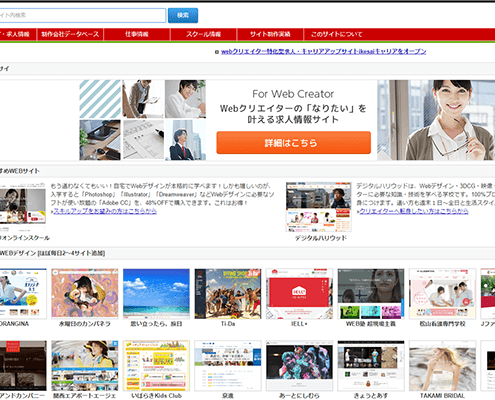
Task: Open the 制作会社データベース menu item
Action: (x=70, y=34)
